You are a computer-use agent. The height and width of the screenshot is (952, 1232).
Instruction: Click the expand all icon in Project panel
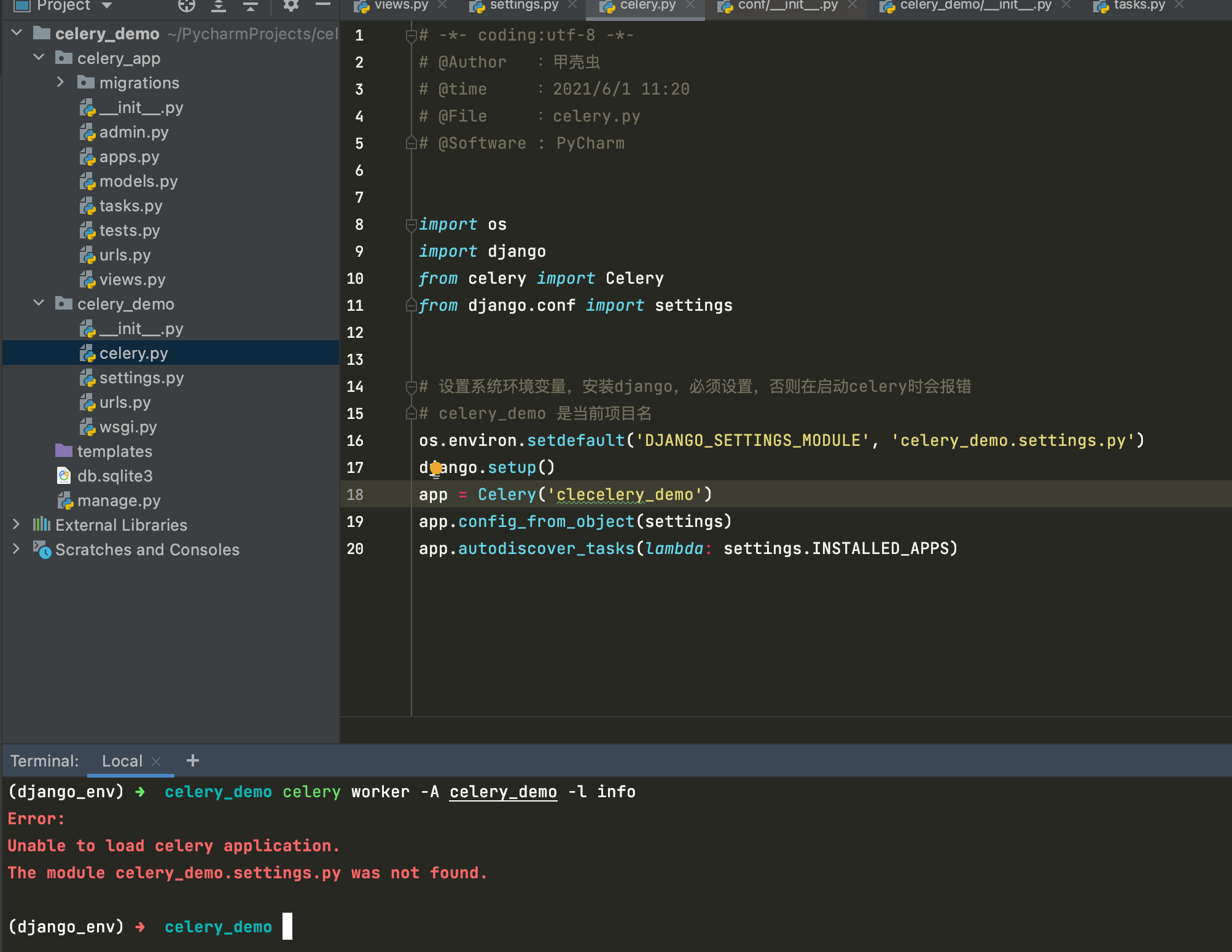[x=219, y=6]
